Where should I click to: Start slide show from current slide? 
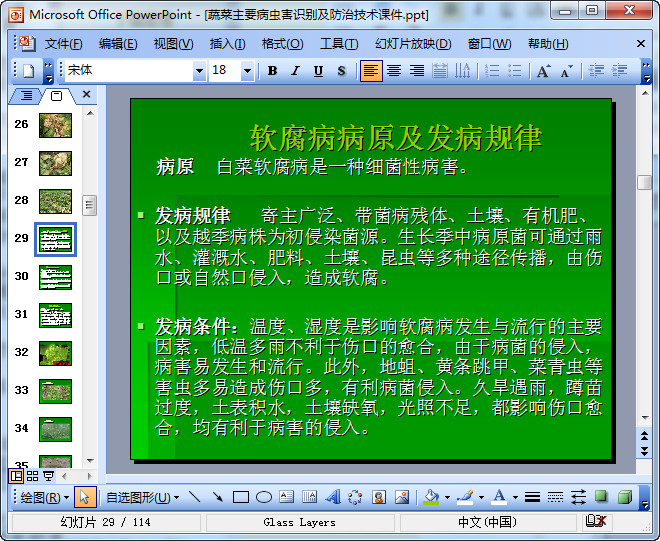[x=48, y=476]
